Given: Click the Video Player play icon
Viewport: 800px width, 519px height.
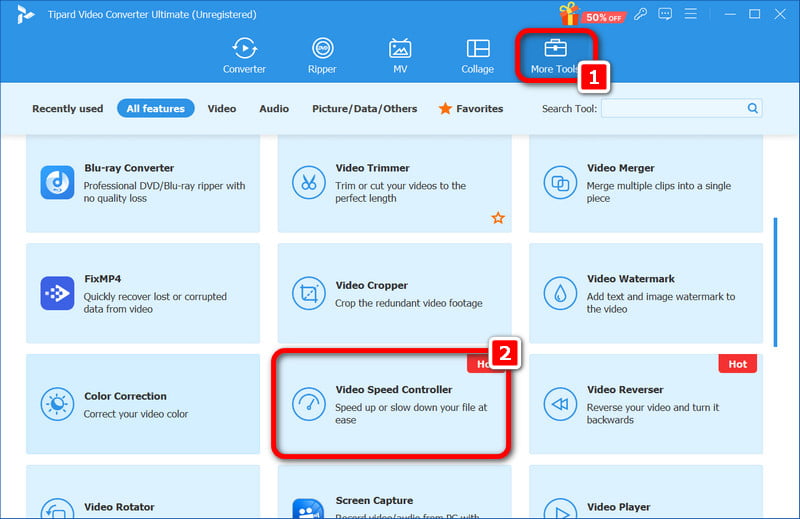Looking at the screenshot, I should 560,509.
